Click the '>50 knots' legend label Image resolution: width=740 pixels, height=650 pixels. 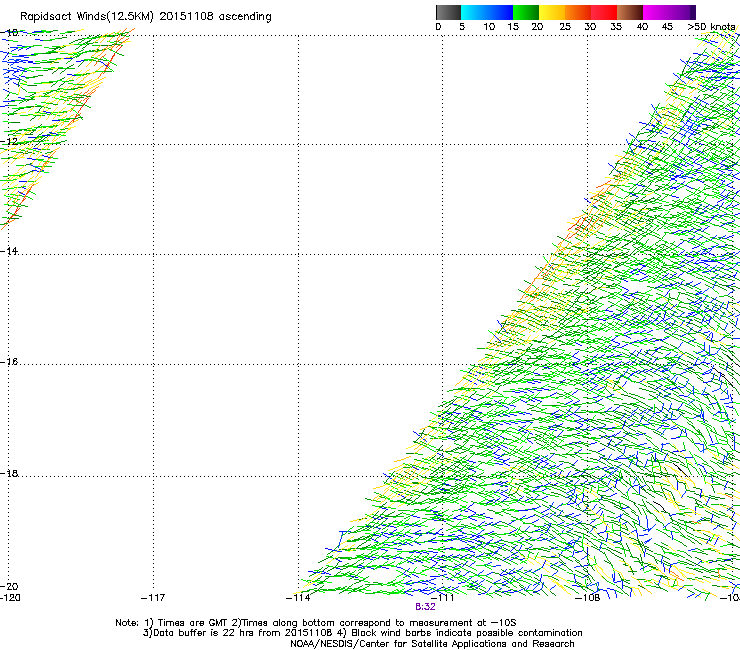pyautogui.click(x=711, y=27)
